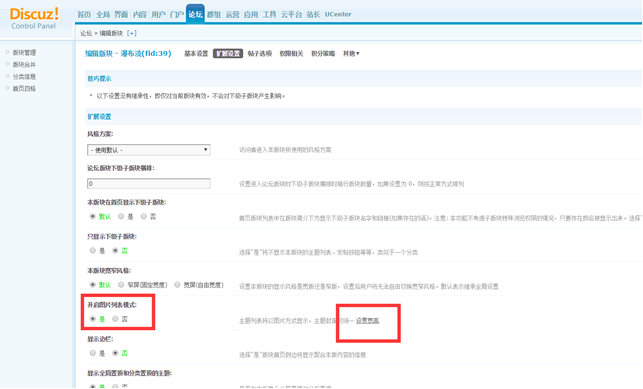
Task: Select the active 论坛 navigation tab
Action: click(x=195, y=14)
